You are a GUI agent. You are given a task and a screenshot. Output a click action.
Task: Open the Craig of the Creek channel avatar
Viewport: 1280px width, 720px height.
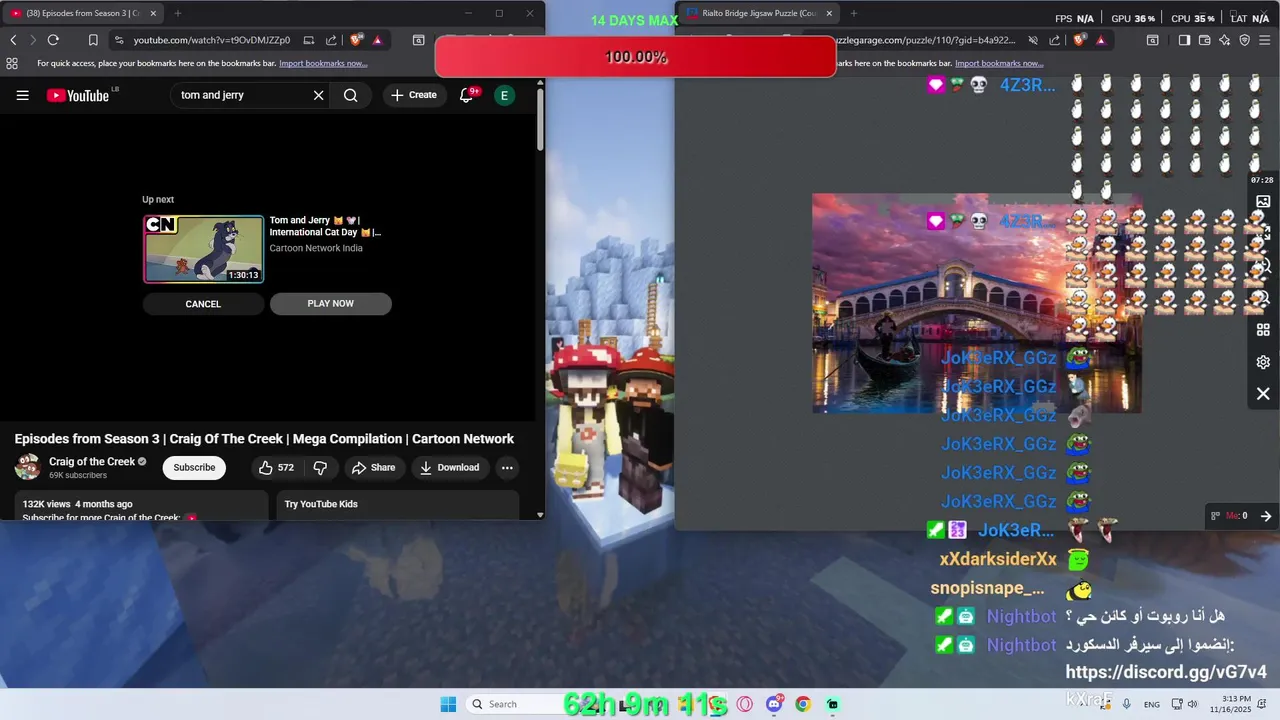pos(27,467)
